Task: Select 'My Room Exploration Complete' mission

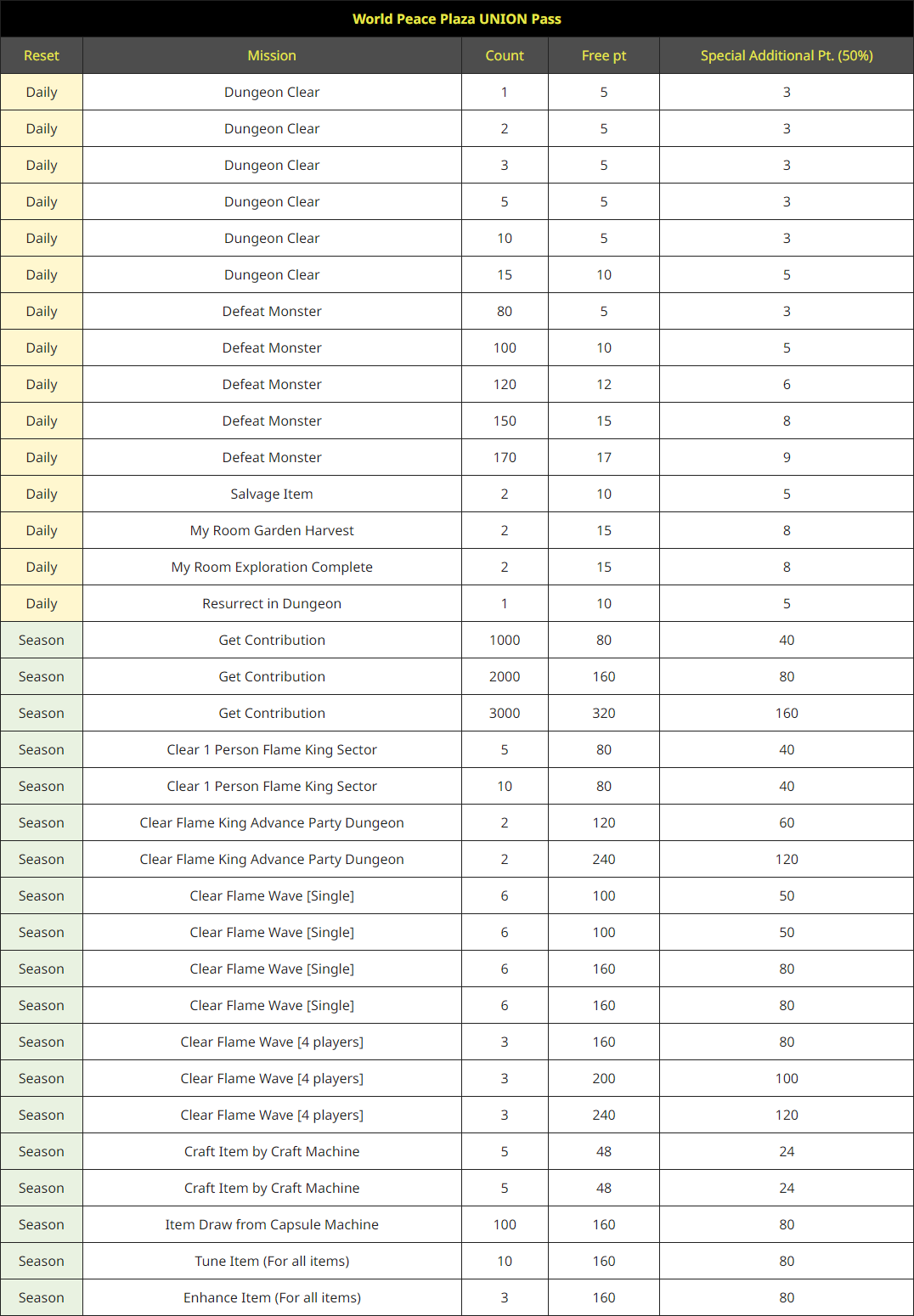Action: (x=272, y=567)
